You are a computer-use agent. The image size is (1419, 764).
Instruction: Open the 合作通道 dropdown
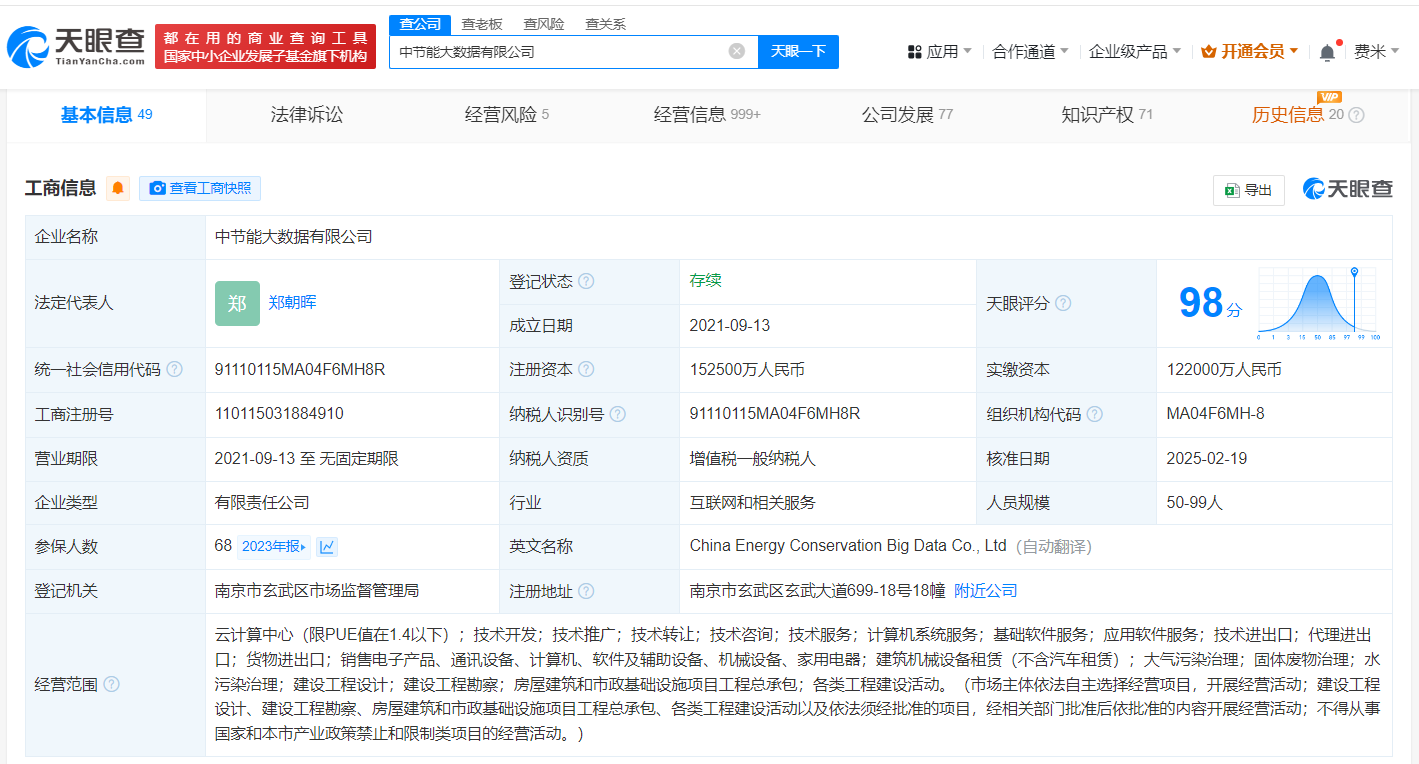click(1030, 51)
